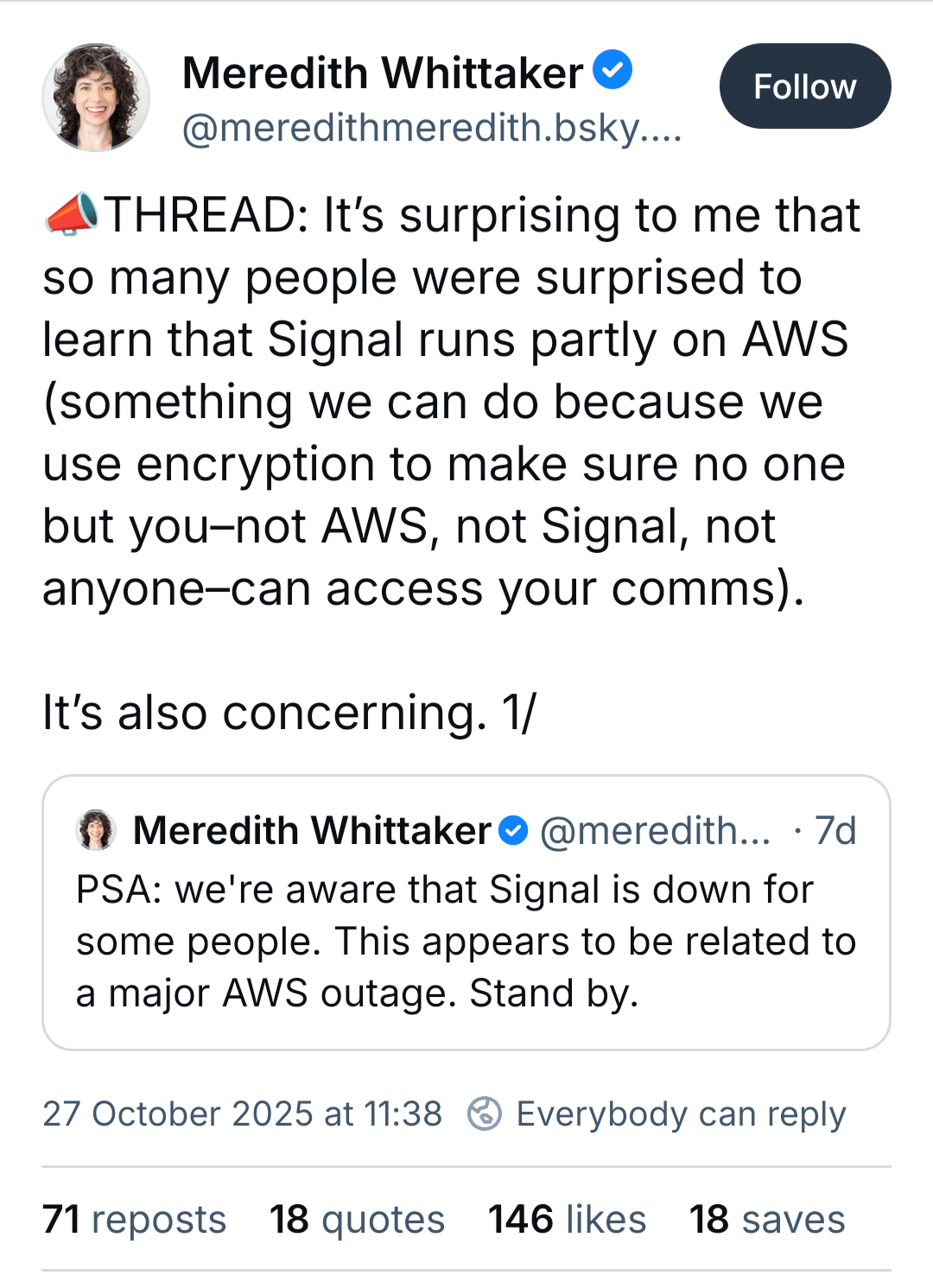The width and height of the screenshot is (933, 1288).
Task: Open the 18 saves count
Action: tap(767, 1219)
